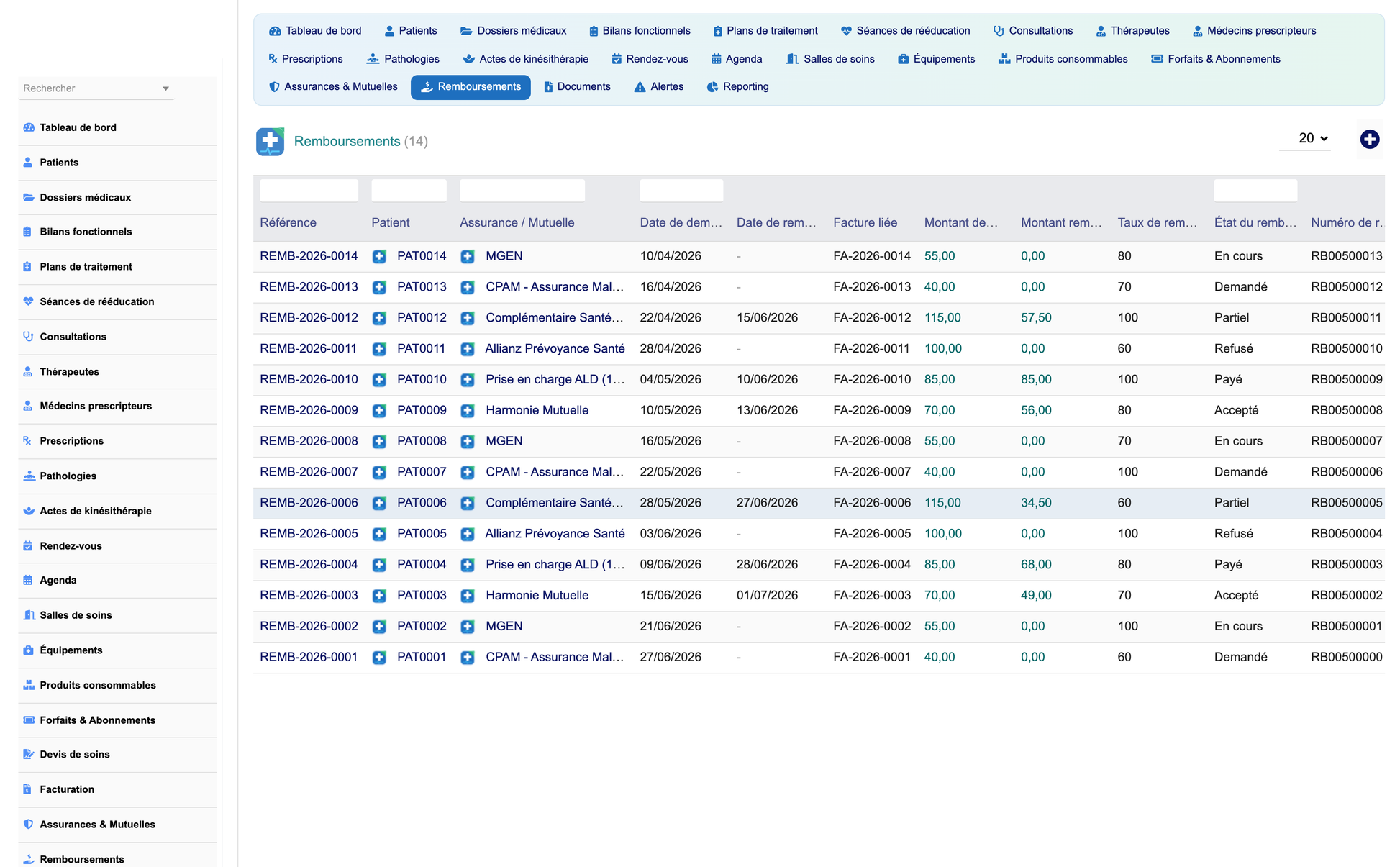Click the Remboursements module logo icon
This screenshot has width=1400, height=867.
(x=270, y=141)
